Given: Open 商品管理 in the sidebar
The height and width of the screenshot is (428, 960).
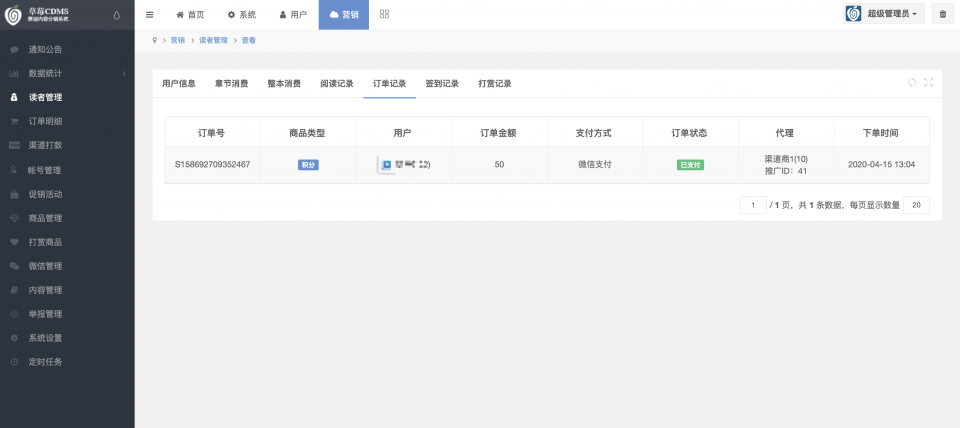Looking at the screenshot, I should pyautogui.click(x=67, y=217).
